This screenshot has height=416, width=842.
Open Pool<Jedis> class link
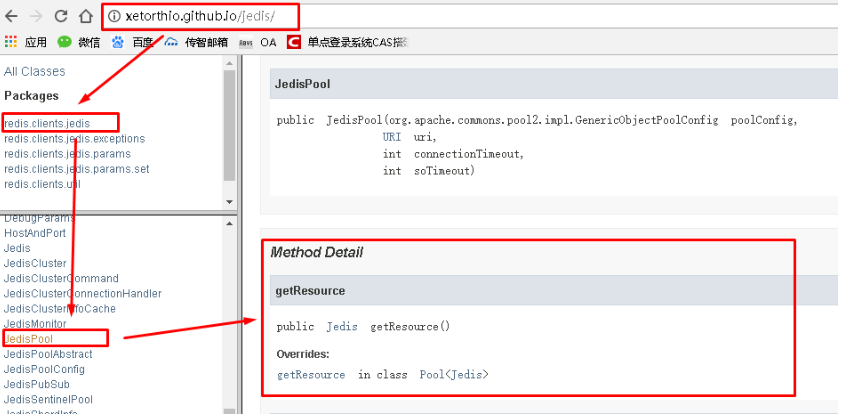454,375
